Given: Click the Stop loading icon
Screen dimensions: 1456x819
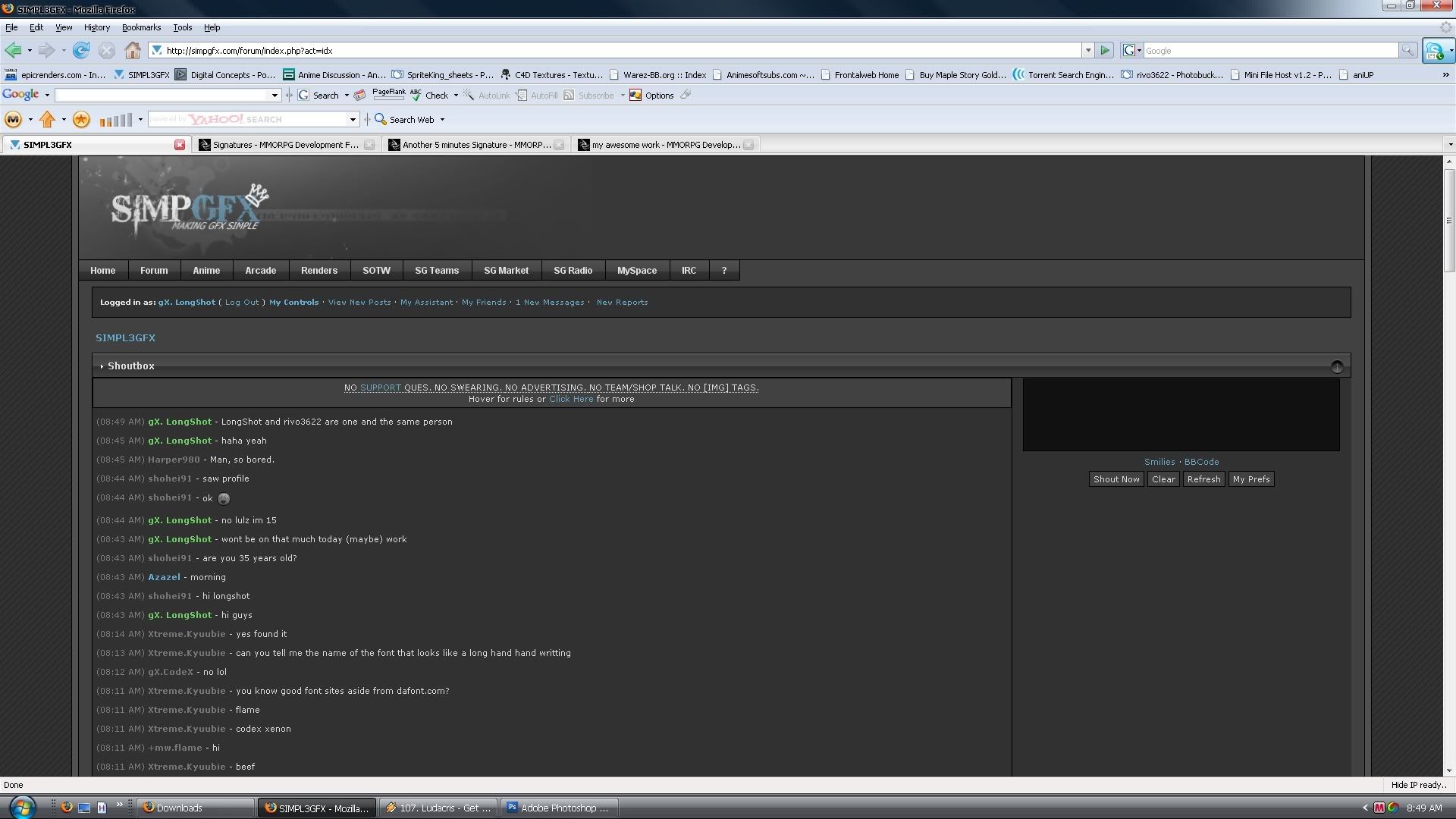Looking at the screenshot, I should click(107, 51).
